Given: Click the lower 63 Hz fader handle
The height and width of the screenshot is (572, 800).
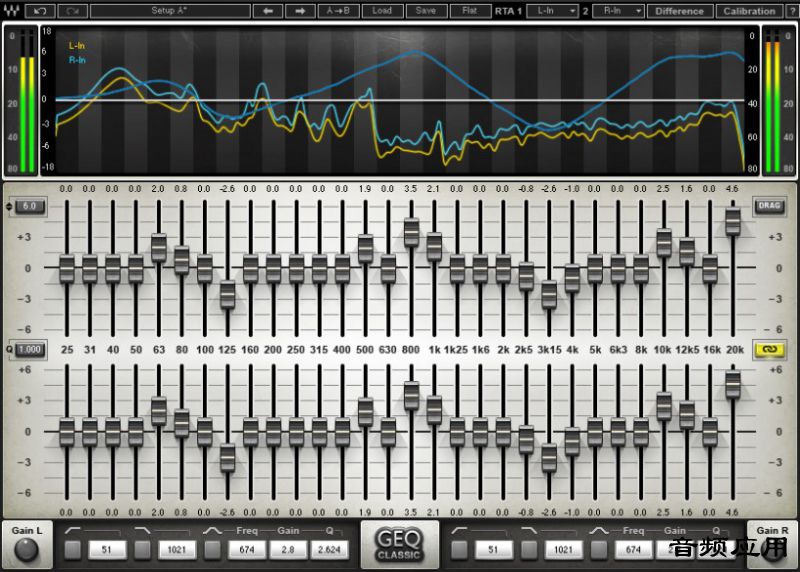Looking at the screenshot, I should coord(159,411).
